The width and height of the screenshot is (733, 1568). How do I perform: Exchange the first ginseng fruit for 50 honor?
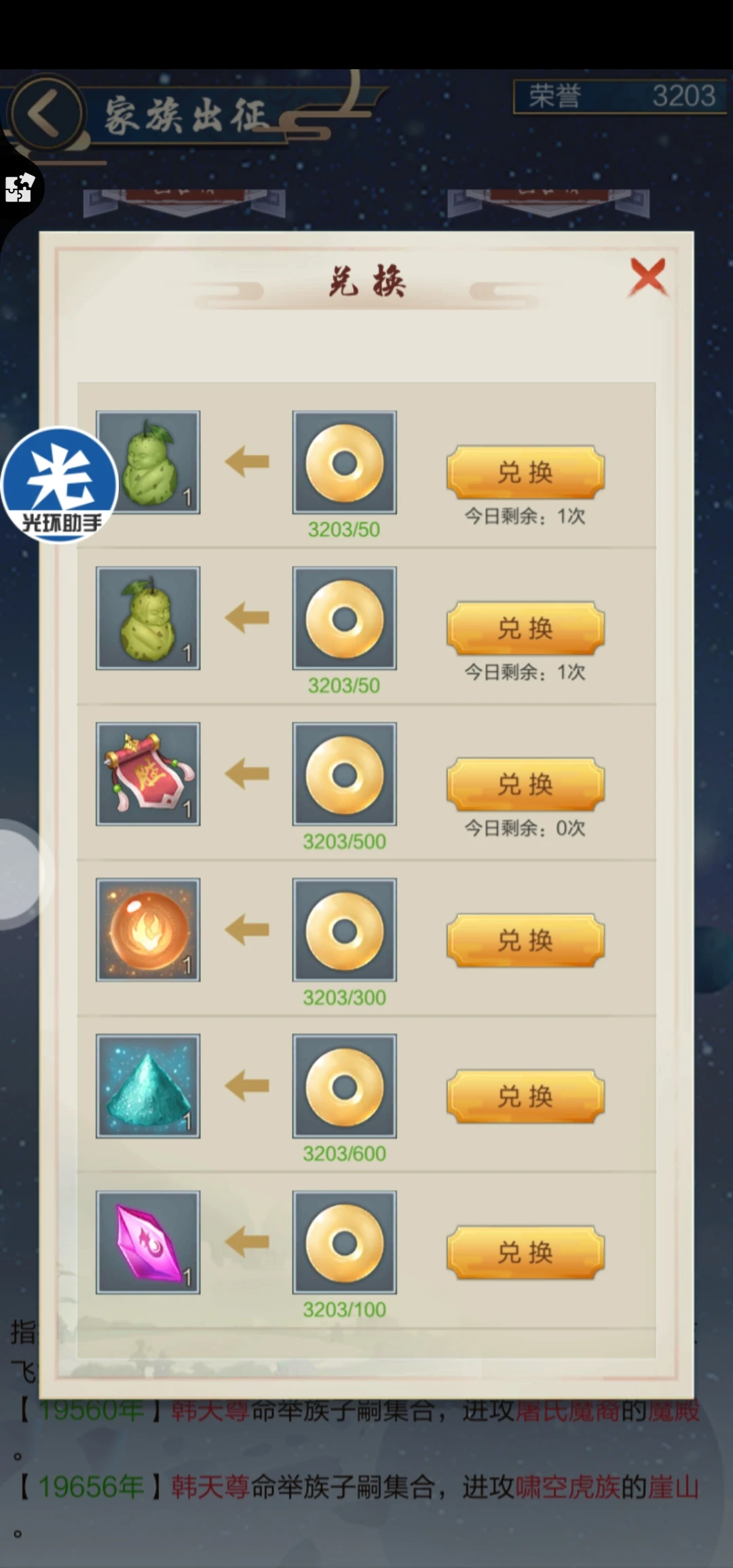coord(525,472)
